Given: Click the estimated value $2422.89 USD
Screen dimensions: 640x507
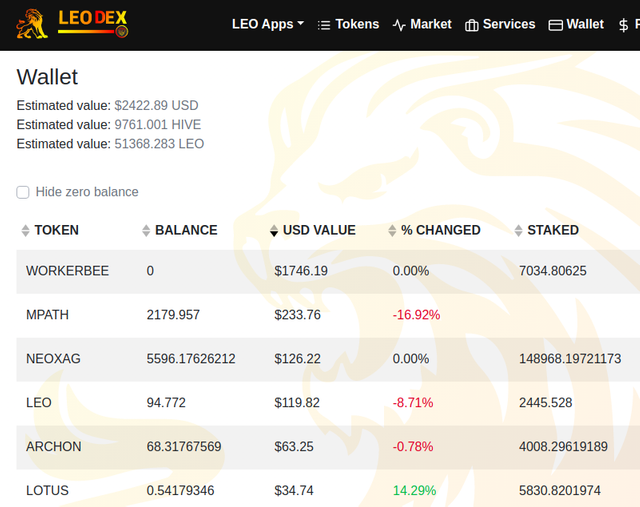Looking at the screenshot, I should (156, 106).
